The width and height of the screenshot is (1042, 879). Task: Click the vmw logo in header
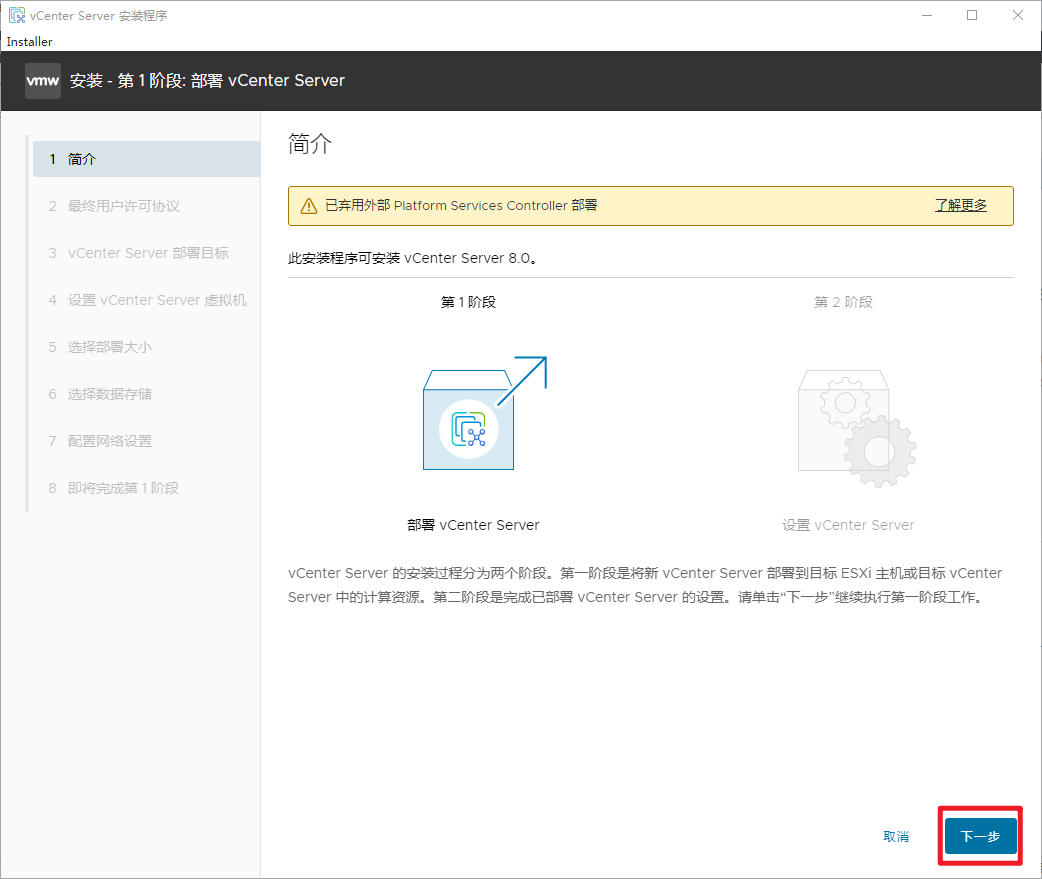[42, 81]
